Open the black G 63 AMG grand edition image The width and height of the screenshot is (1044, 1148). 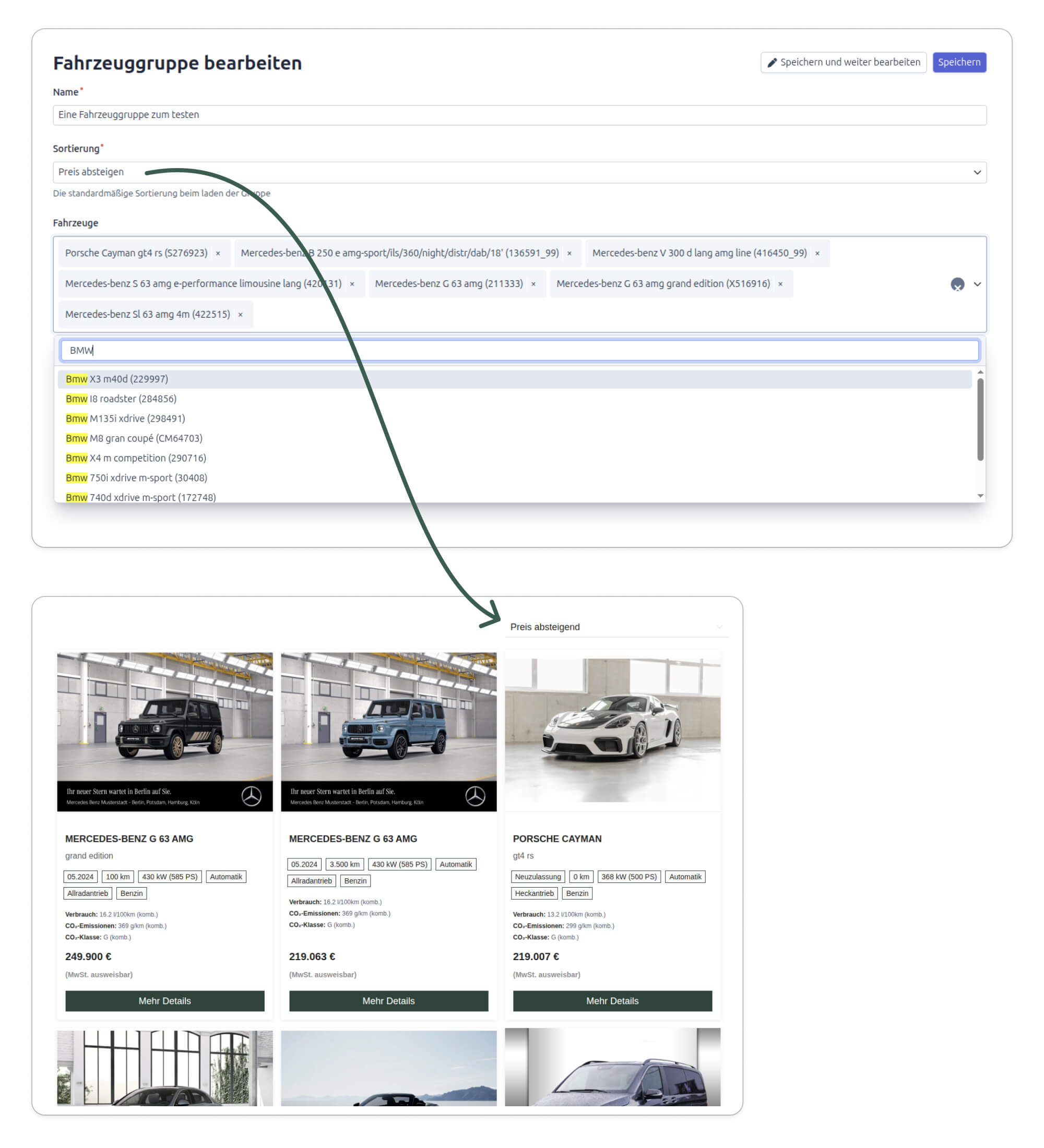[x=164, y=732]
